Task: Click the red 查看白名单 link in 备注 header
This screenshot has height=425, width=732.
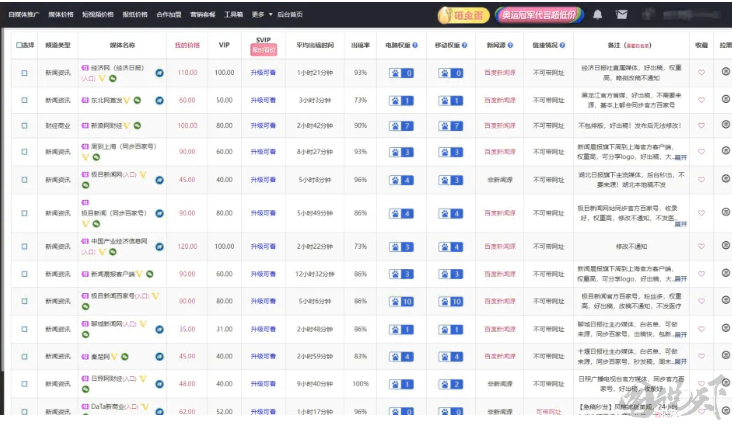Action: pyautogui.click(x=638, y=46)
